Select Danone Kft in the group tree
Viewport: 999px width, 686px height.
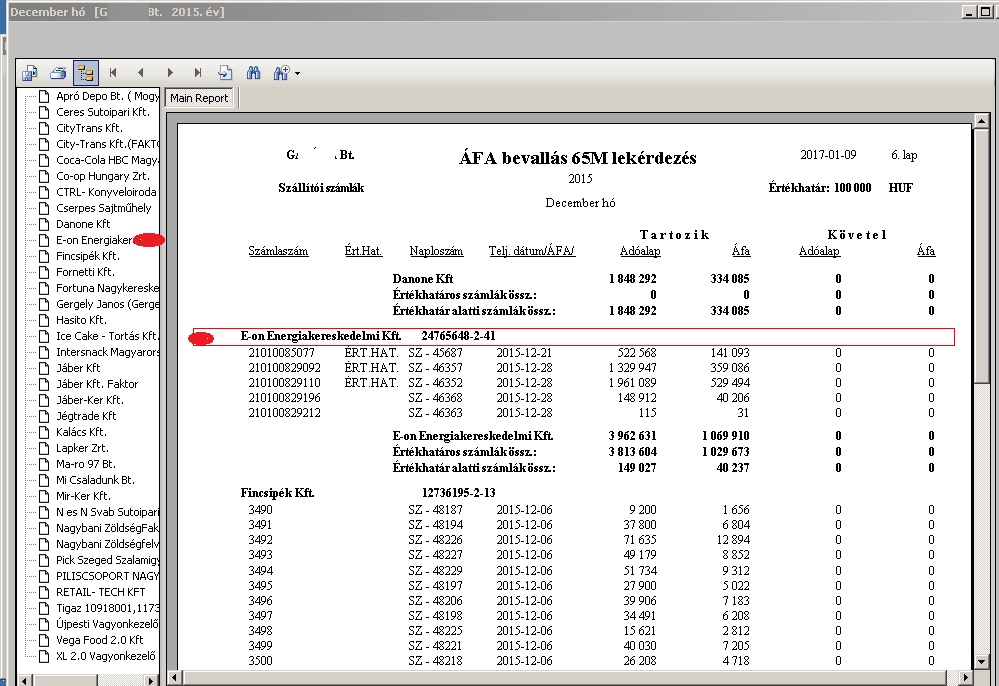coord(83,224)
